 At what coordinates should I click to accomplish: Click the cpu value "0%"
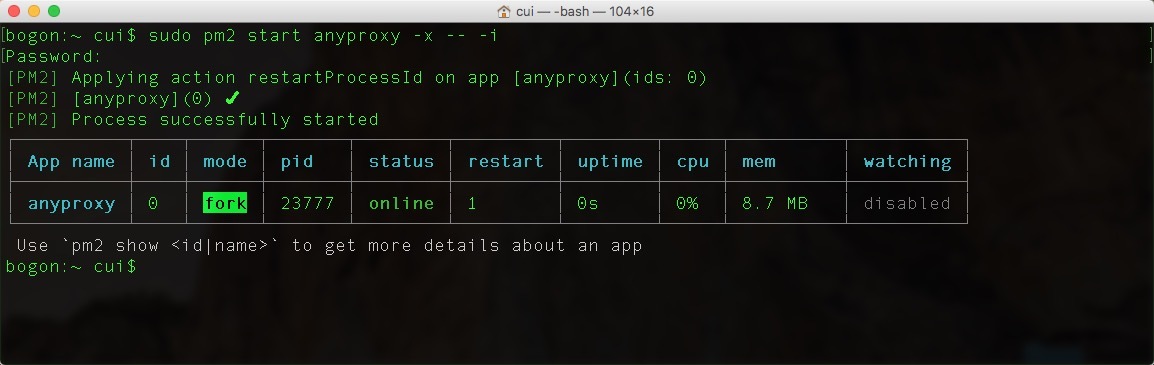[x=687, y=203]
